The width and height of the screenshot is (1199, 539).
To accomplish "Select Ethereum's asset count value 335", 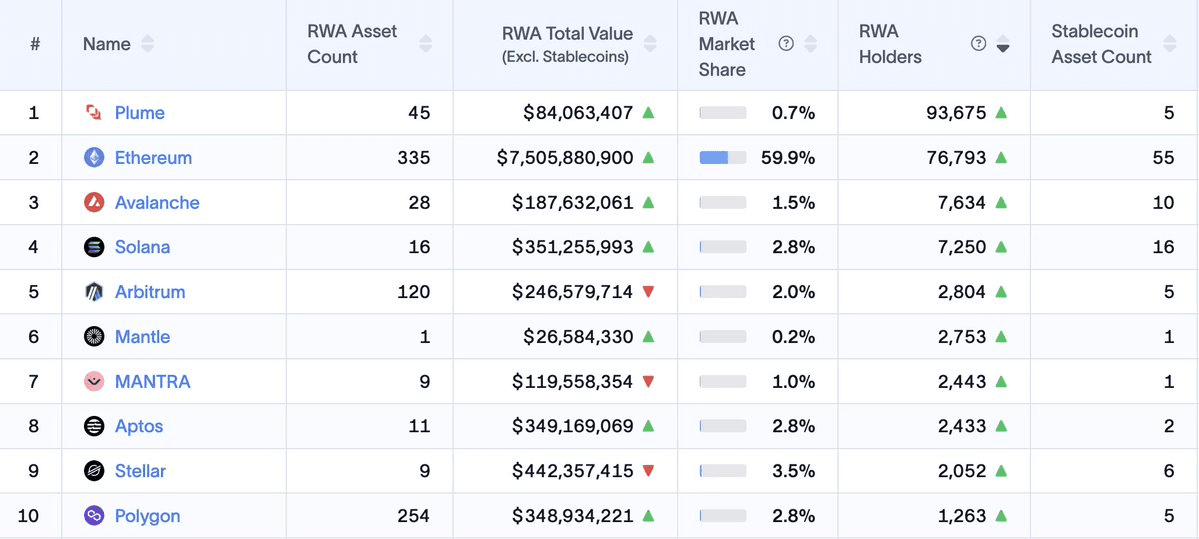I will click(414, 157).
